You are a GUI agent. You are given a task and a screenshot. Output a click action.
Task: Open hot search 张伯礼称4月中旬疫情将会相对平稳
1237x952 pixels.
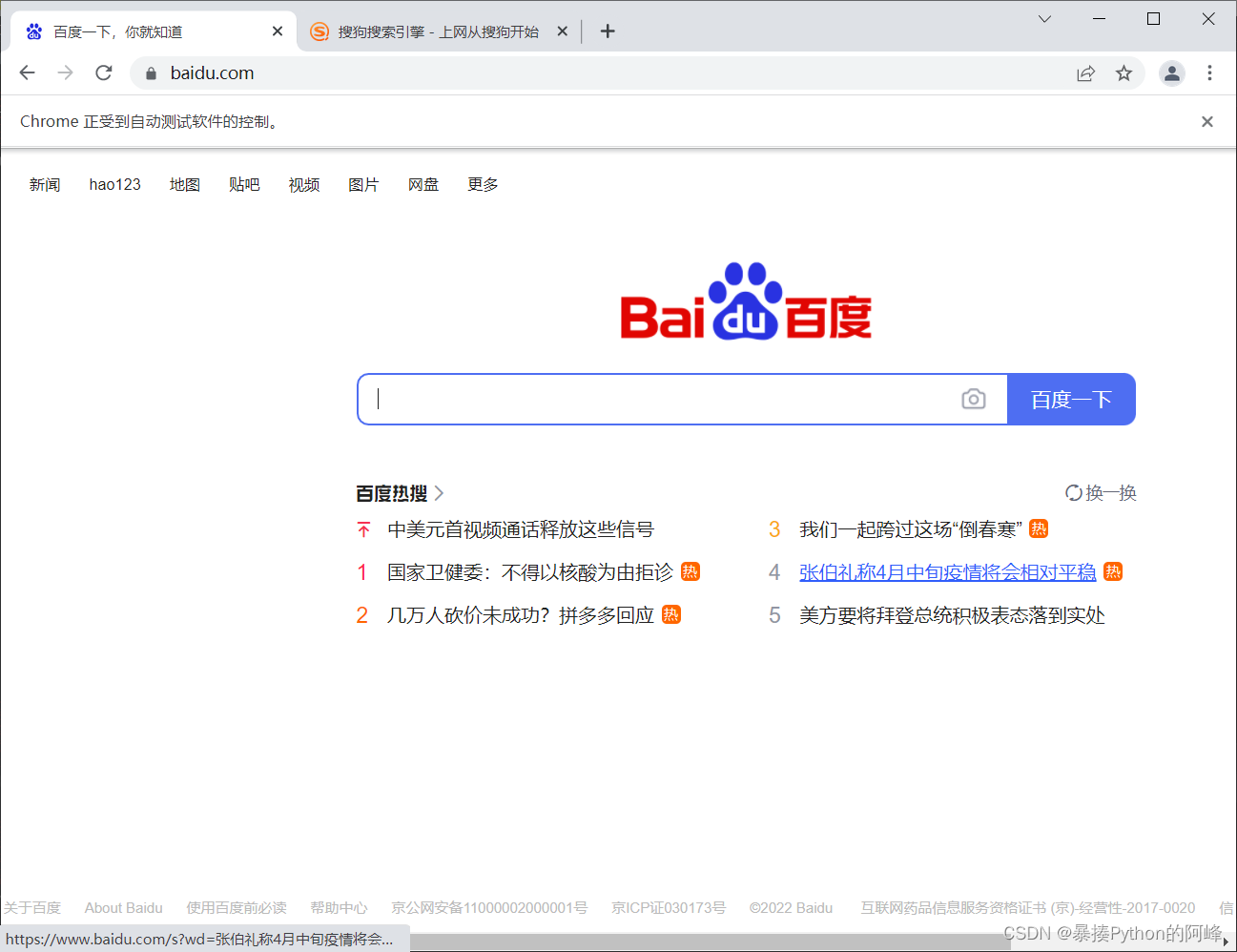pyautogui.click(x=948, y=572)
